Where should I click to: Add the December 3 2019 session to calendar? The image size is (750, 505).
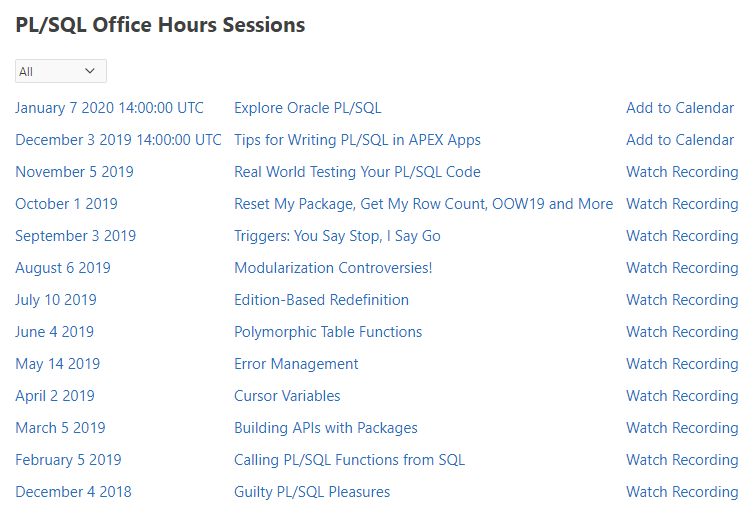point(679,140)
